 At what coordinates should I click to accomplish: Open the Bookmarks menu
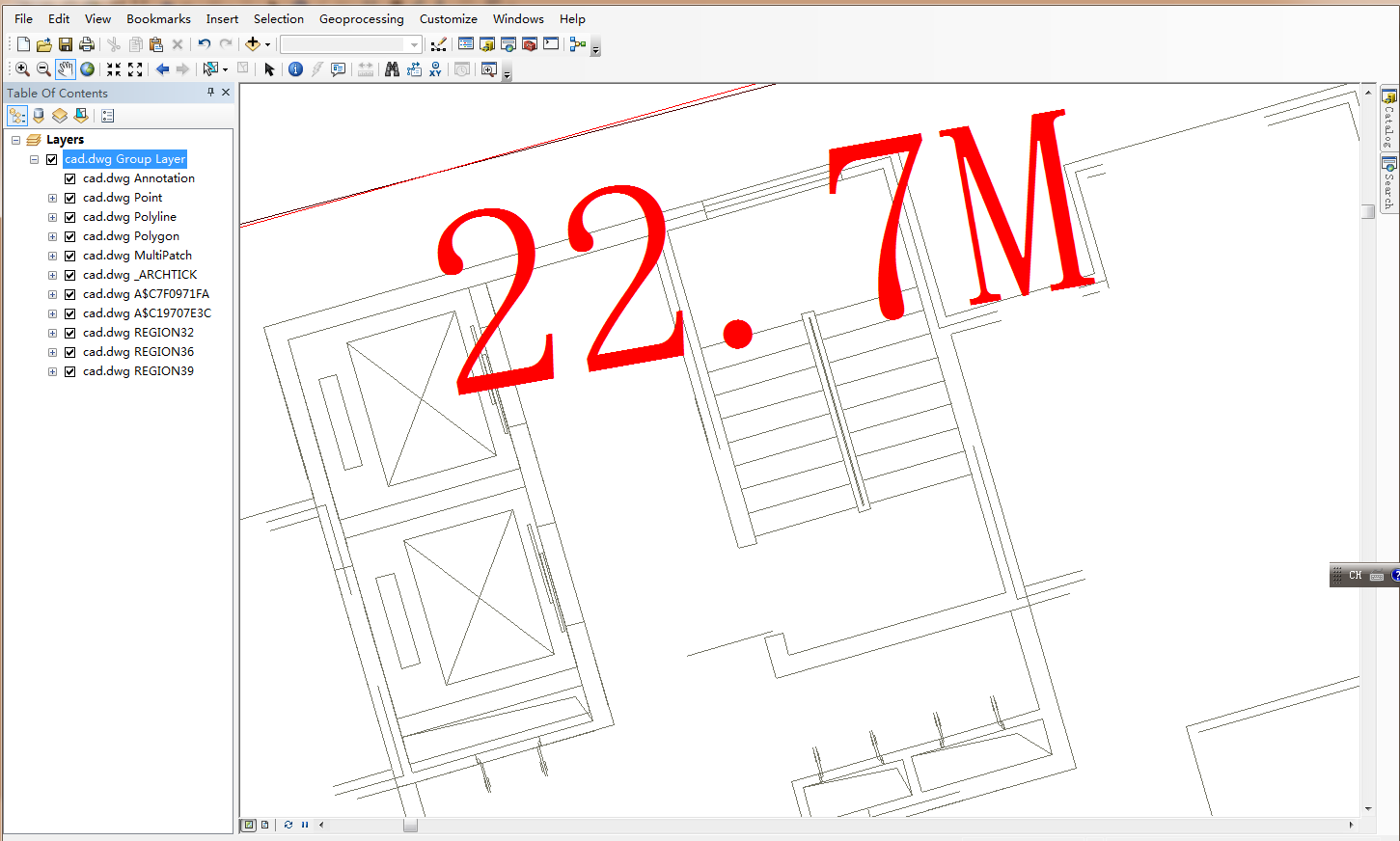pos(159,18)
